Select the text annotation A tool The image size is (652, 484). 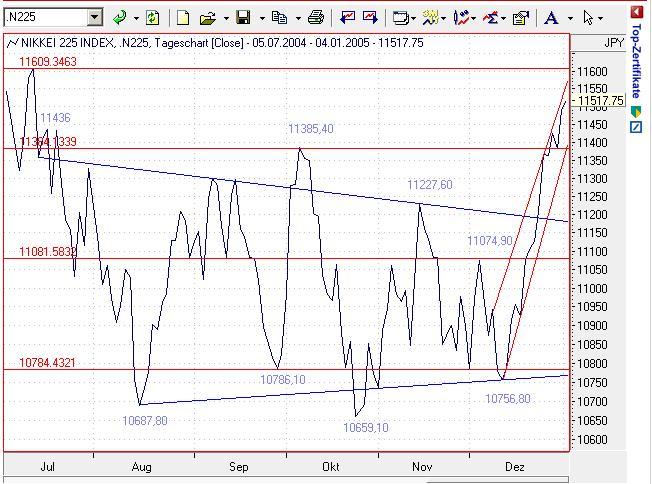[551, 18]
